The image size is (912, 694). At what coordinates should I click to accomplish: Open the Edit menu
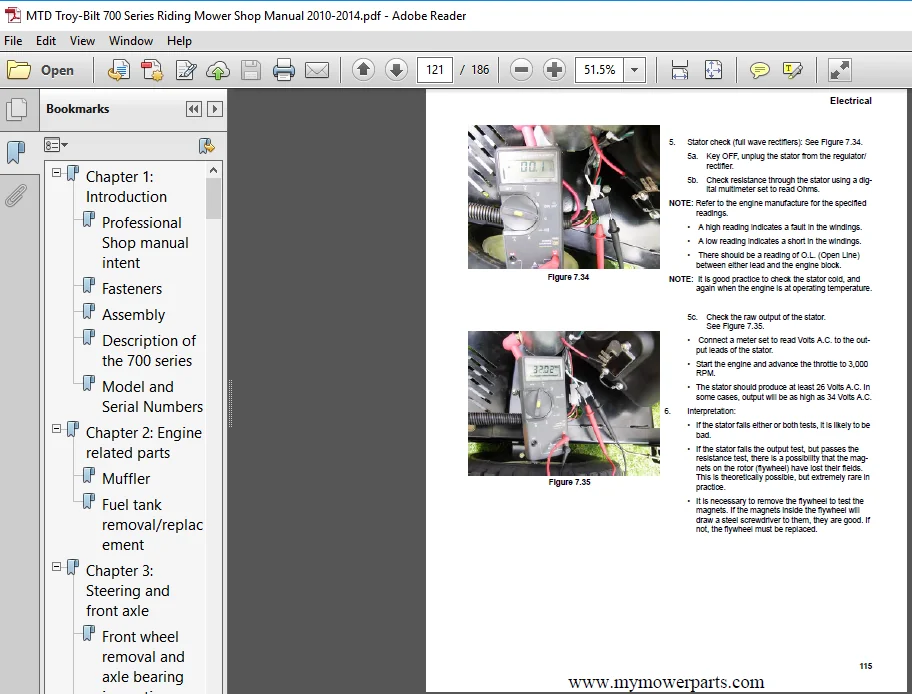click(45, 41)
